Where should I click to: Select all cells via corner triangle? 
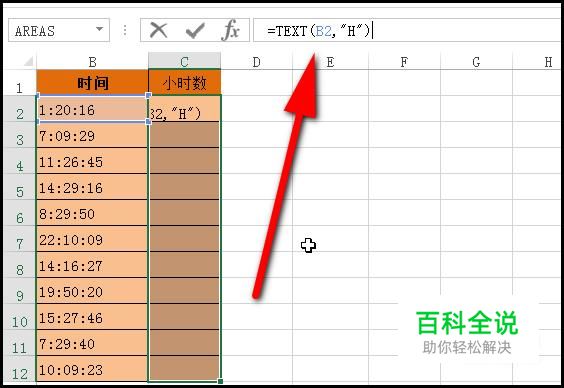pos(28,61)
